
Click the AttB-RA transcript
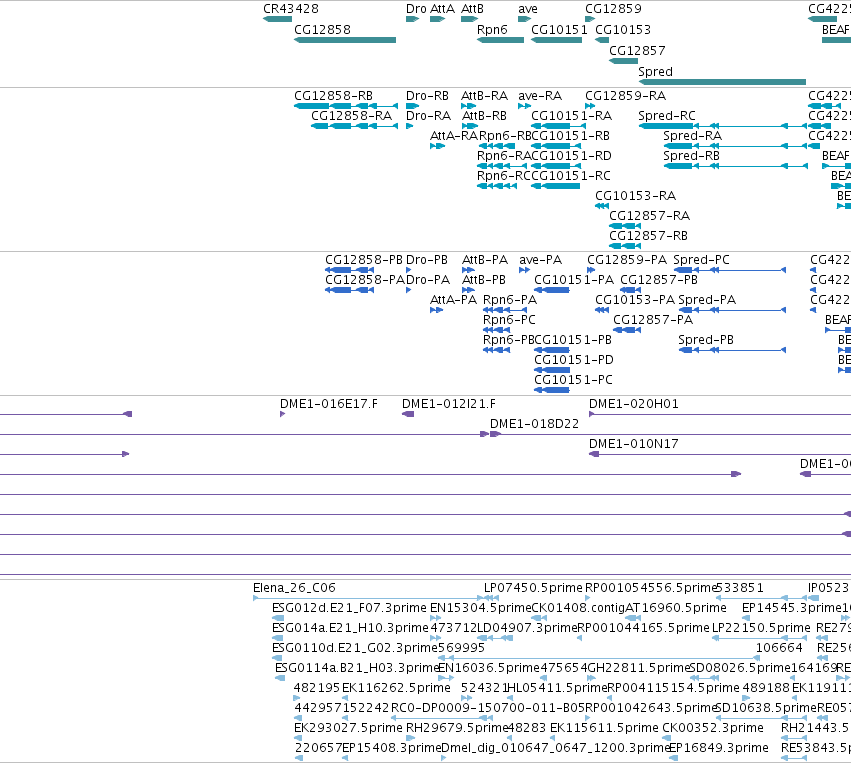coord(468,106)
